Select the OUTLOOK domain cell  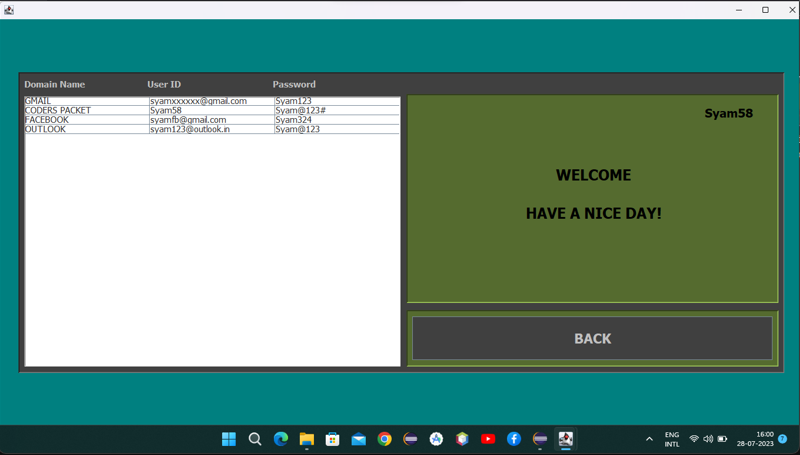point(87,129)
